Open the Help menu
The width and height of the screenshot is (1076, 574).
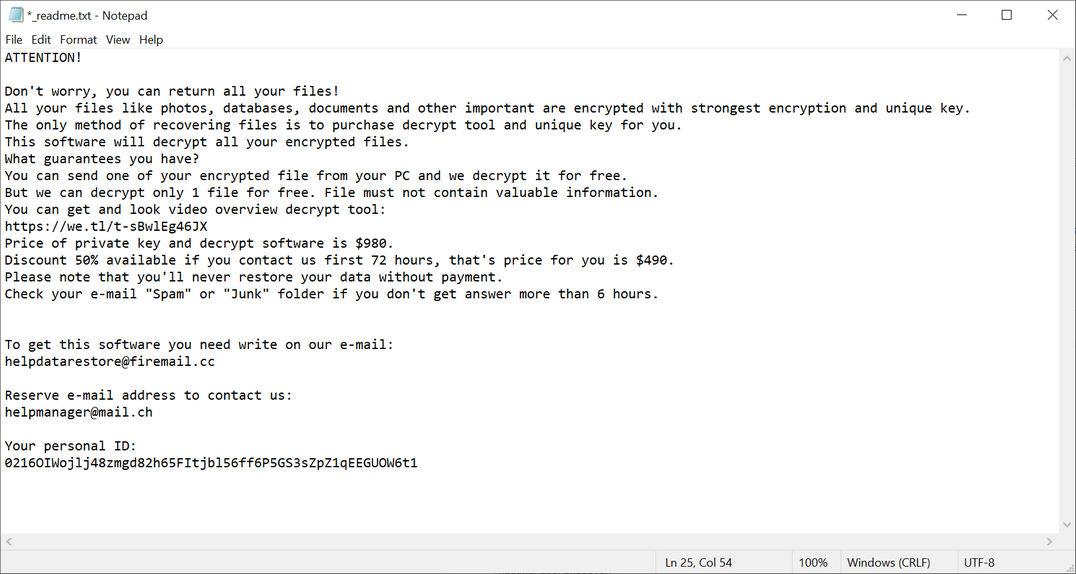click(151, 40)
